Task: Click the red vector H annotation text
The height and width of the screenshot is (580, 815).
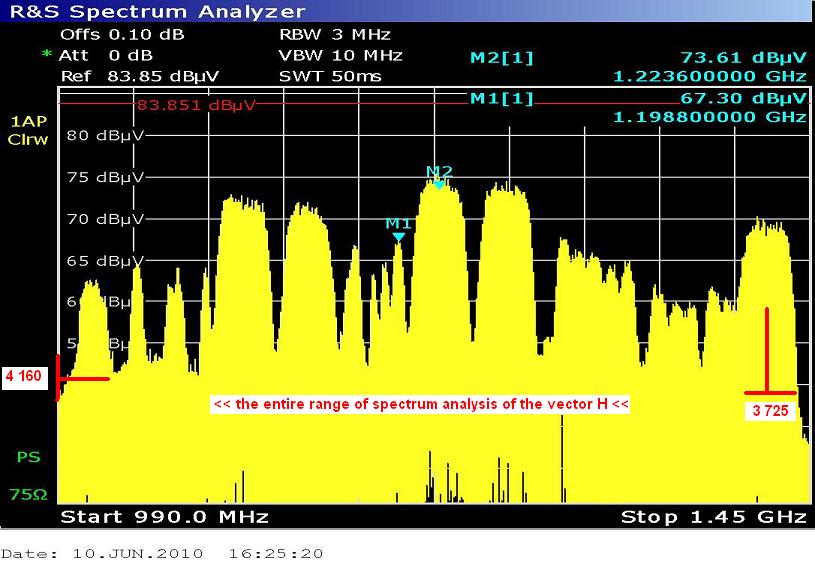Action: click(x=420, y=404)
